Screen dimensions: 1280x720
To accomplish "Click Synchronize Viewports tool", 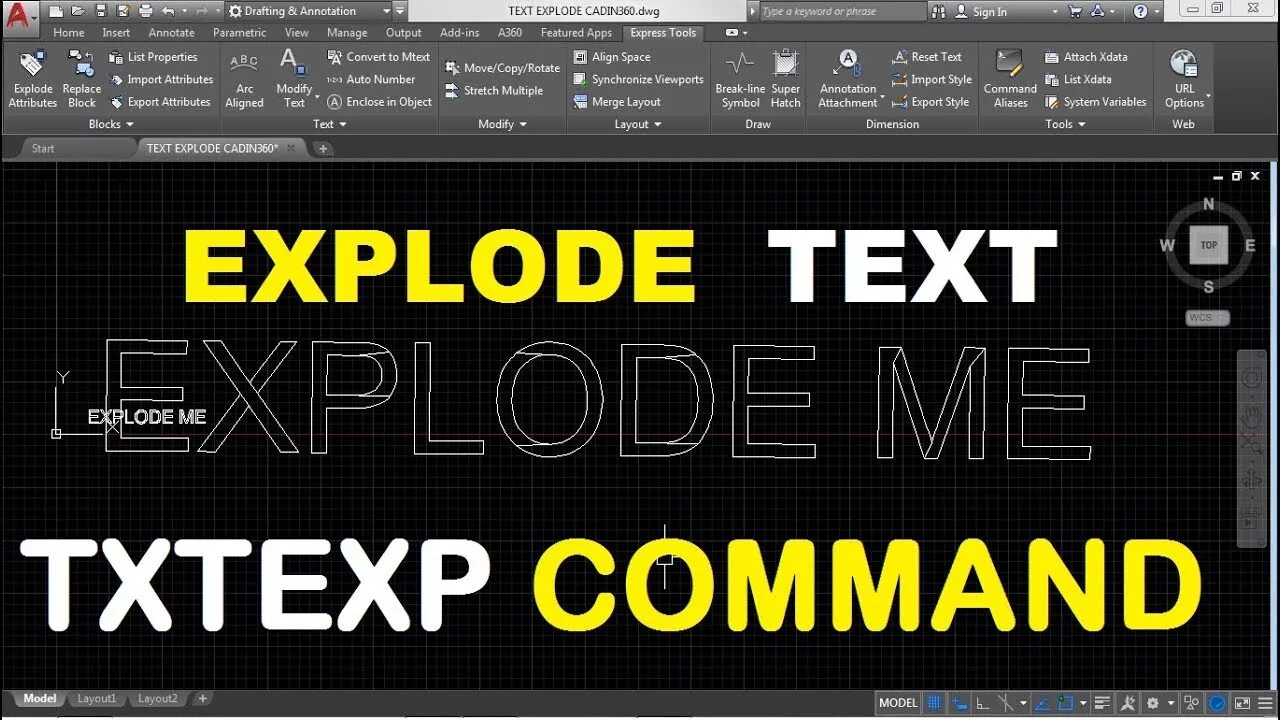I will (638, 79).
